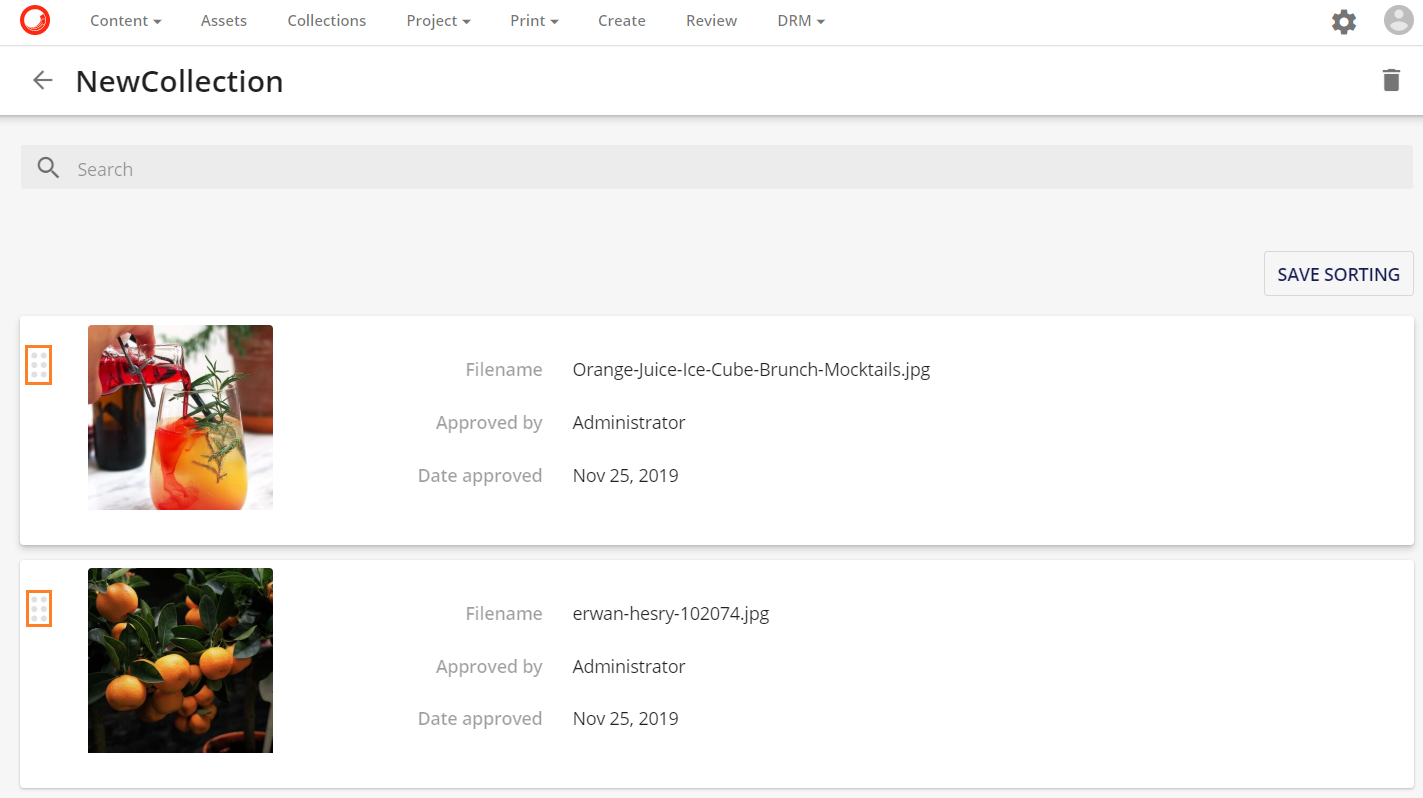The width and height of the screenshot is (1423, 798).
Task: Click the back arrow next to NewCollection
Action: pos(42,80)
